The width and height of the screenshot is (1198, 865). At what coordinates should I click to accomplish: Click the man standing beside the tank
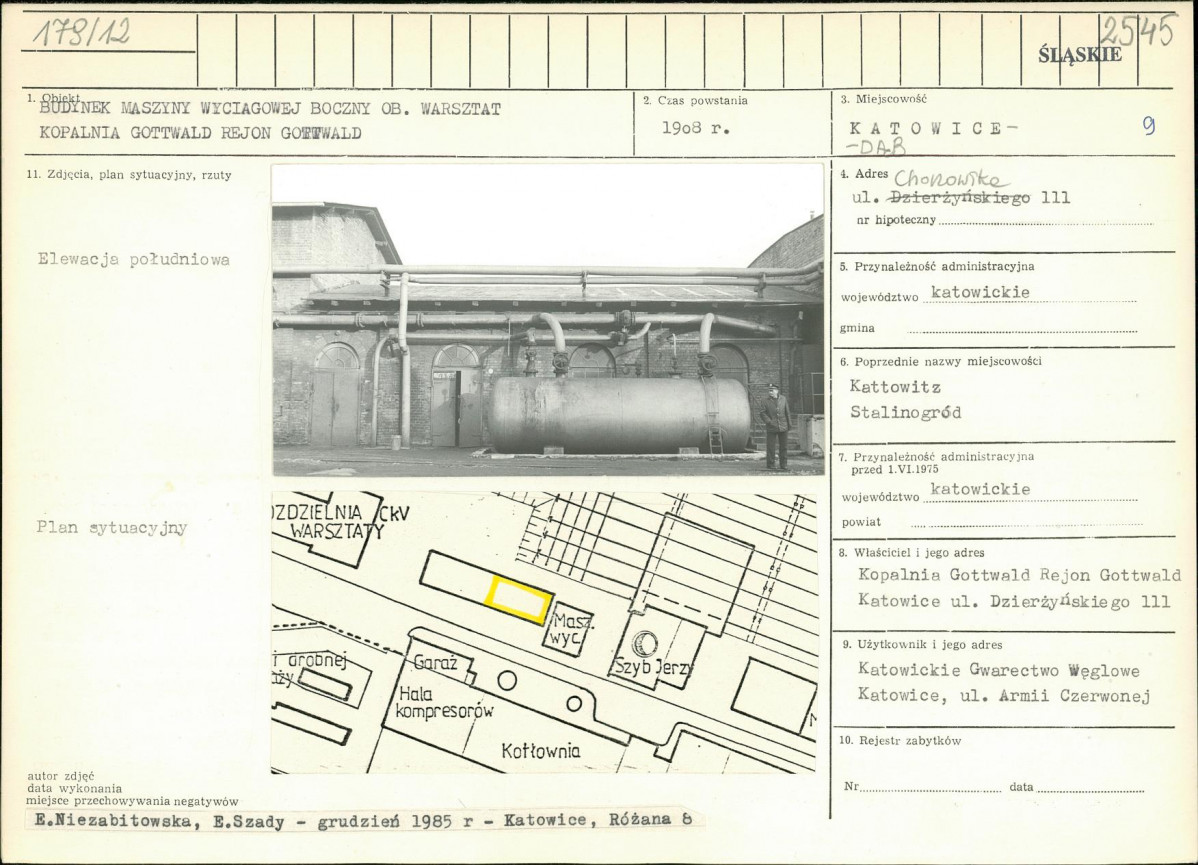775,425
